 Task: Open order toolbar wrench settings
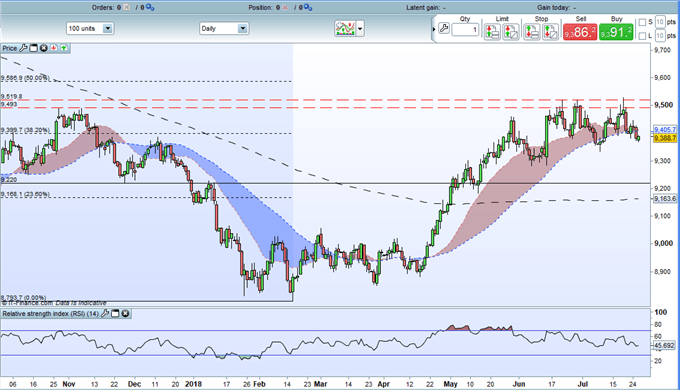pyautogui.click(x=444, y=29)
